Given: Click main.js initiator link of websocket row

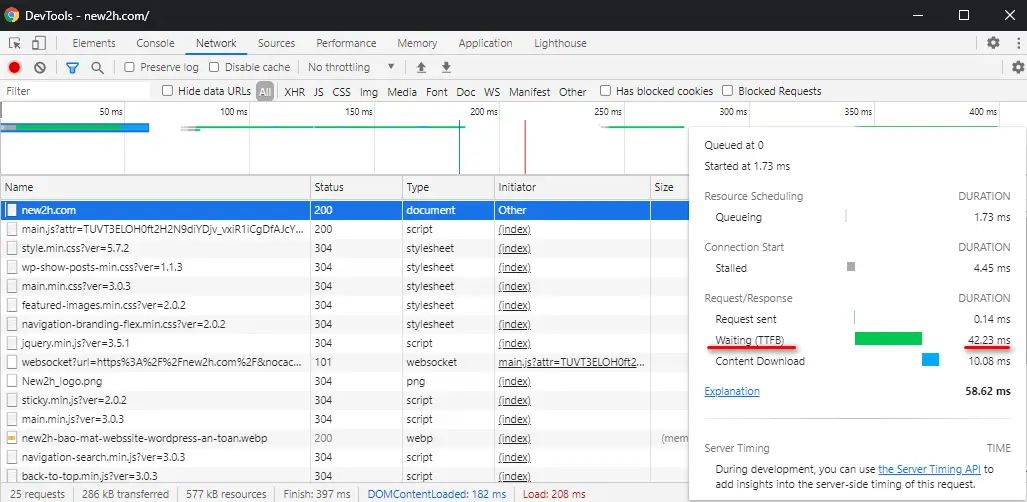Looking at the screenshot, I should pyautogui.click(x=571, y=362).
